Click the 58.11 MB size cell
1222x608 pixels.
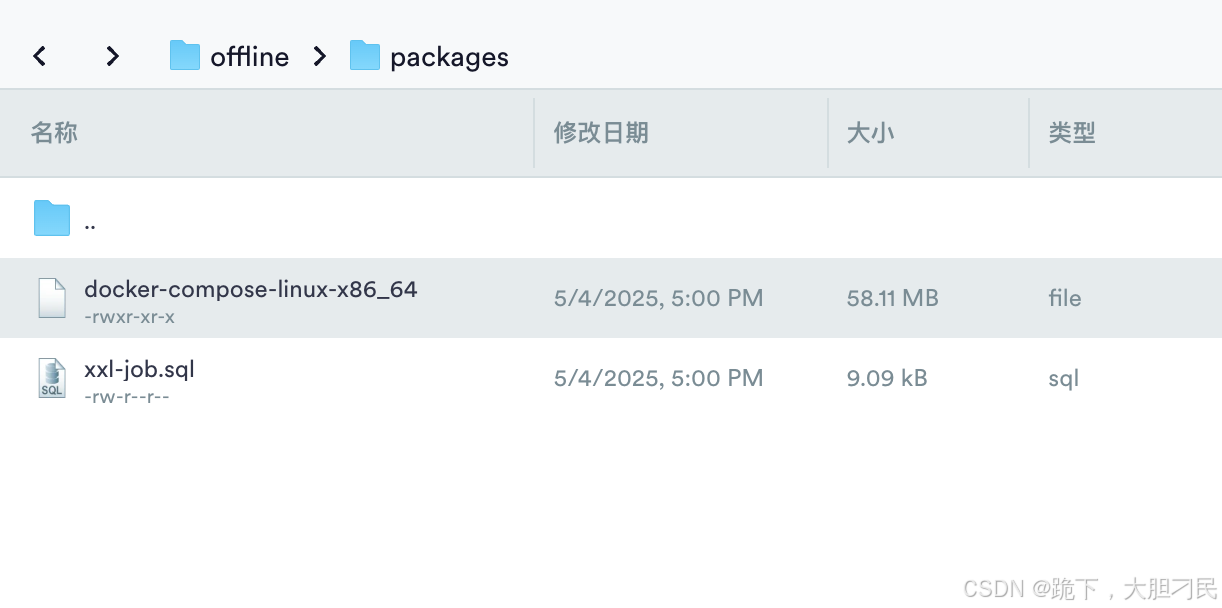pos(892,298)
